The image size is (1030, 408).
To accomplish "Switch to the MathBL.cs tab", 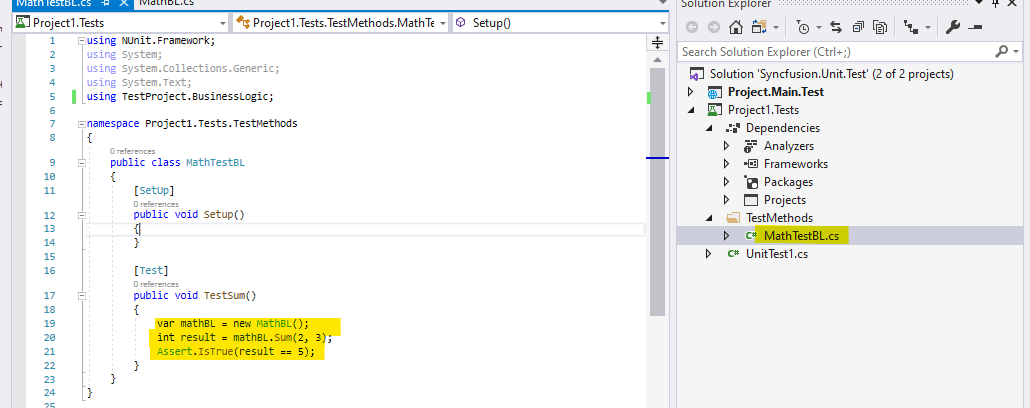I will 167,3.
